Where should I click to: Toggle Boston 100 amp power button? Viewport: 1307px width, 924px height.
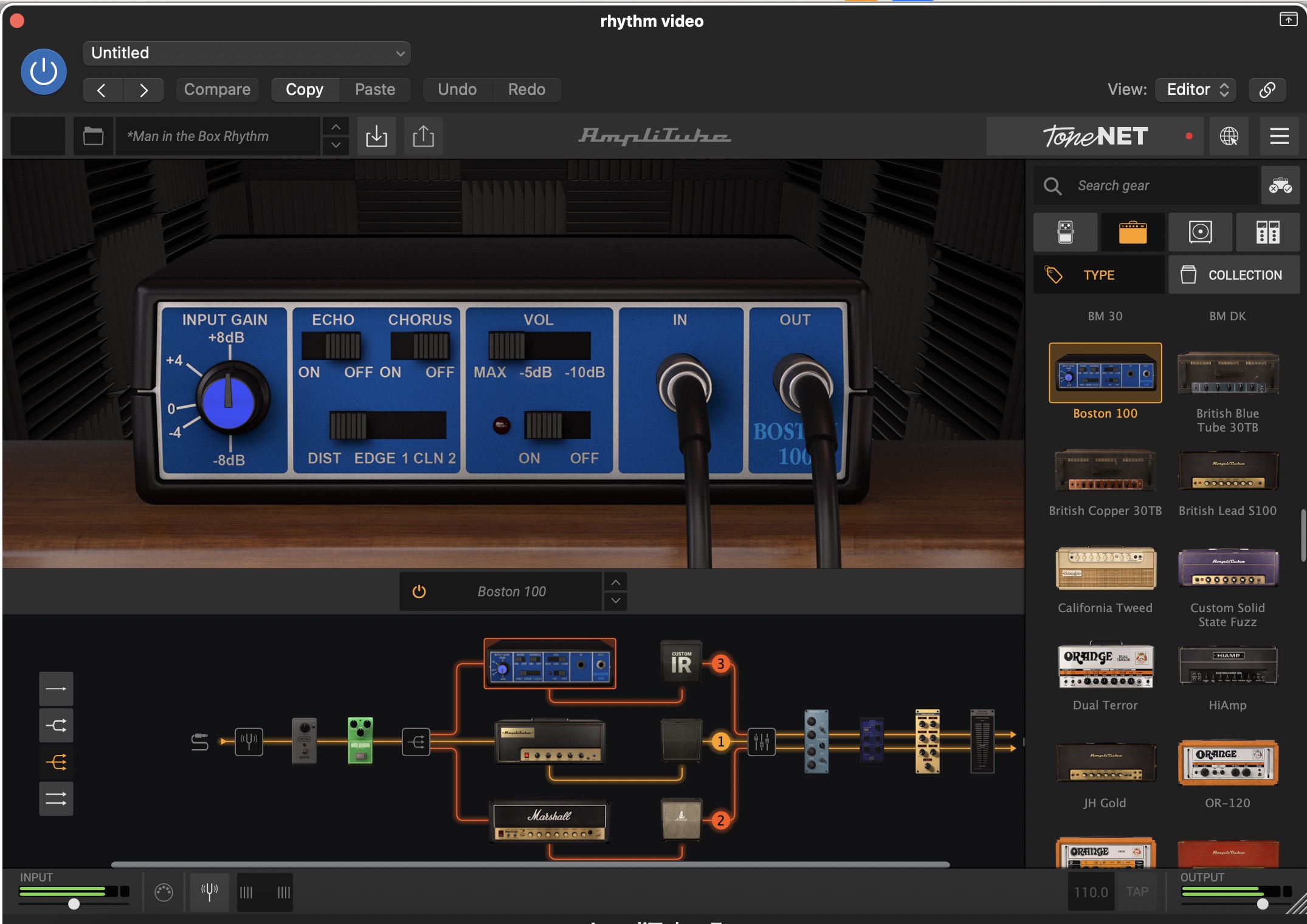pos(419,591)
